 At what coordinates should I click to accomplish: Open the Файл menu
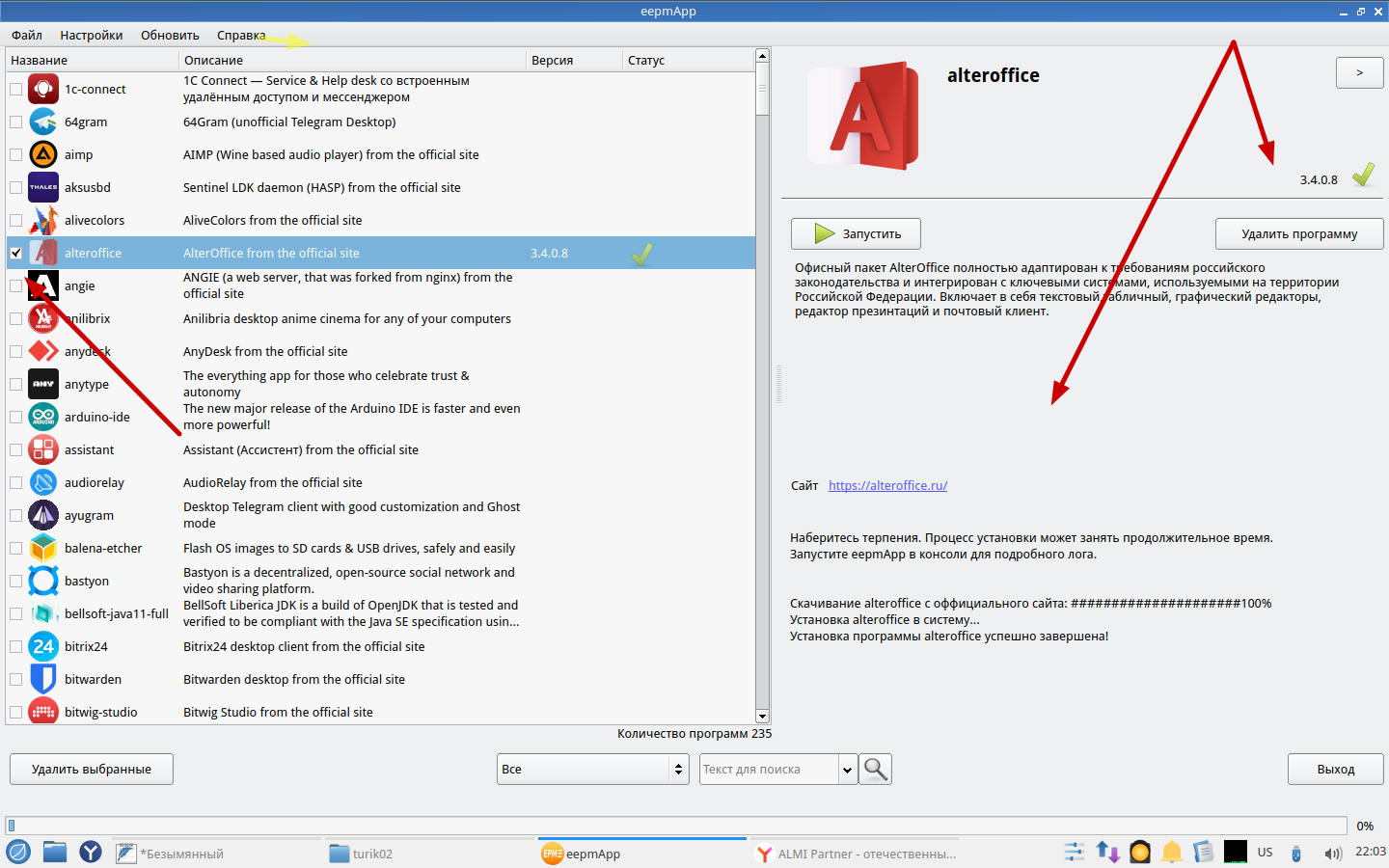pyautogui.click(x=27, y=35)
